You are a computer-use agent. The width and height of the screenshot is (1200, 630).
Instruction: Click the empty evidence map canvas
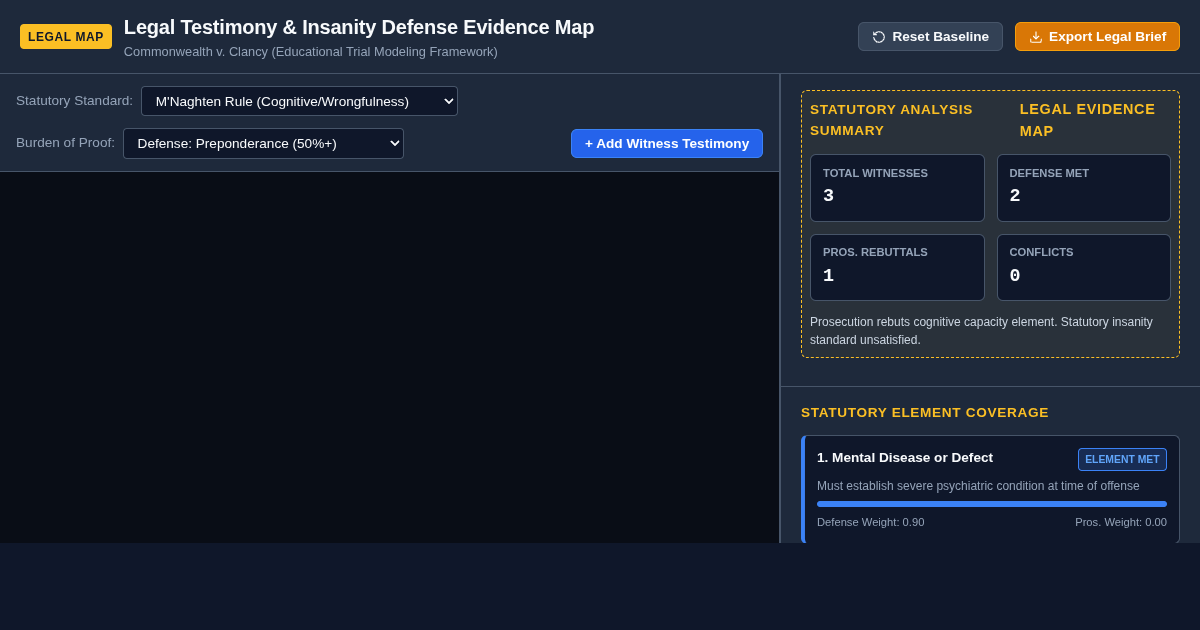389,357
